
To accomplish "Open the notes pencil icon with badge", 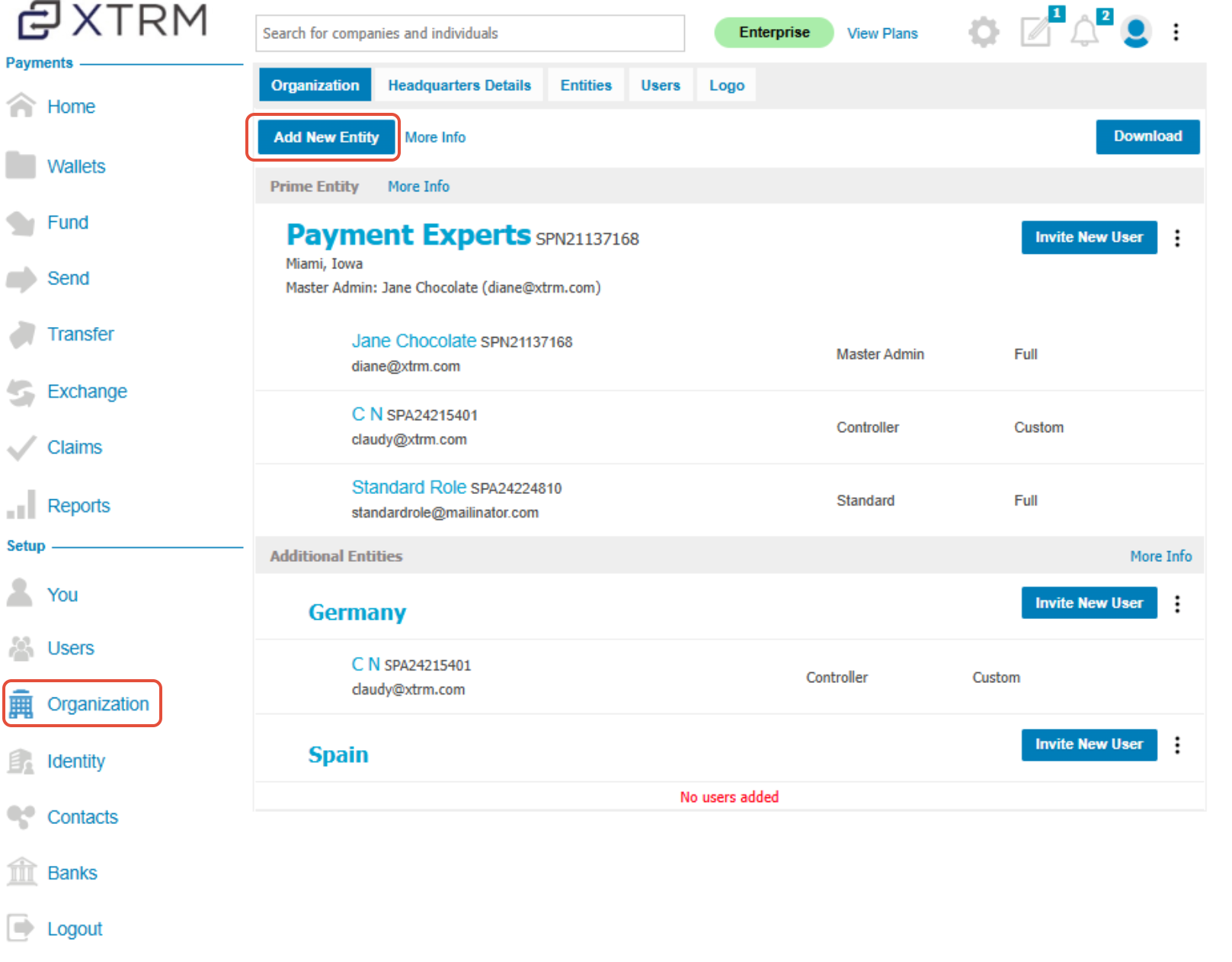I will [x=1038, y=30].
